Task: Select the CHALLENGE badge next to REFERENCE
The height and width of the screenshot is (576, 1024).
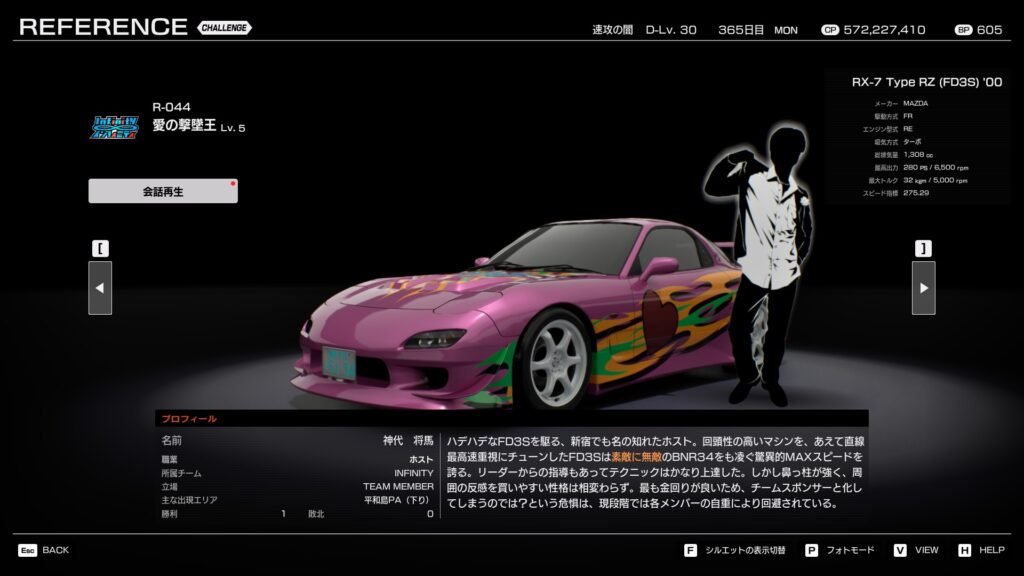Action: pyautogui.click(x=224, y=28)
